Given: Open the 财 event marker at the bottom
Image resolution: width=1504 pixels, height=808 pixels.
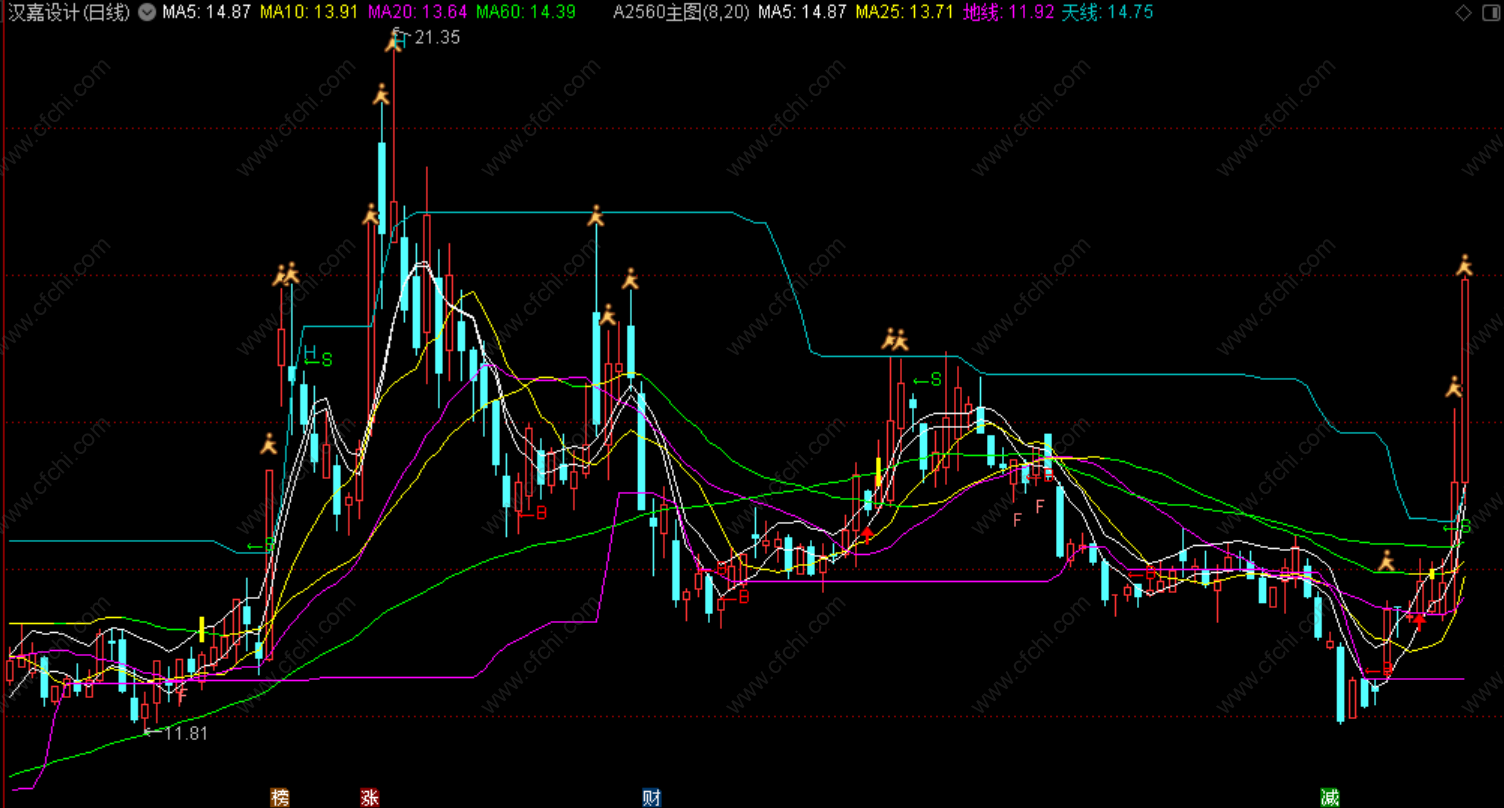Looking at the screenshot, I should (652, 797).
